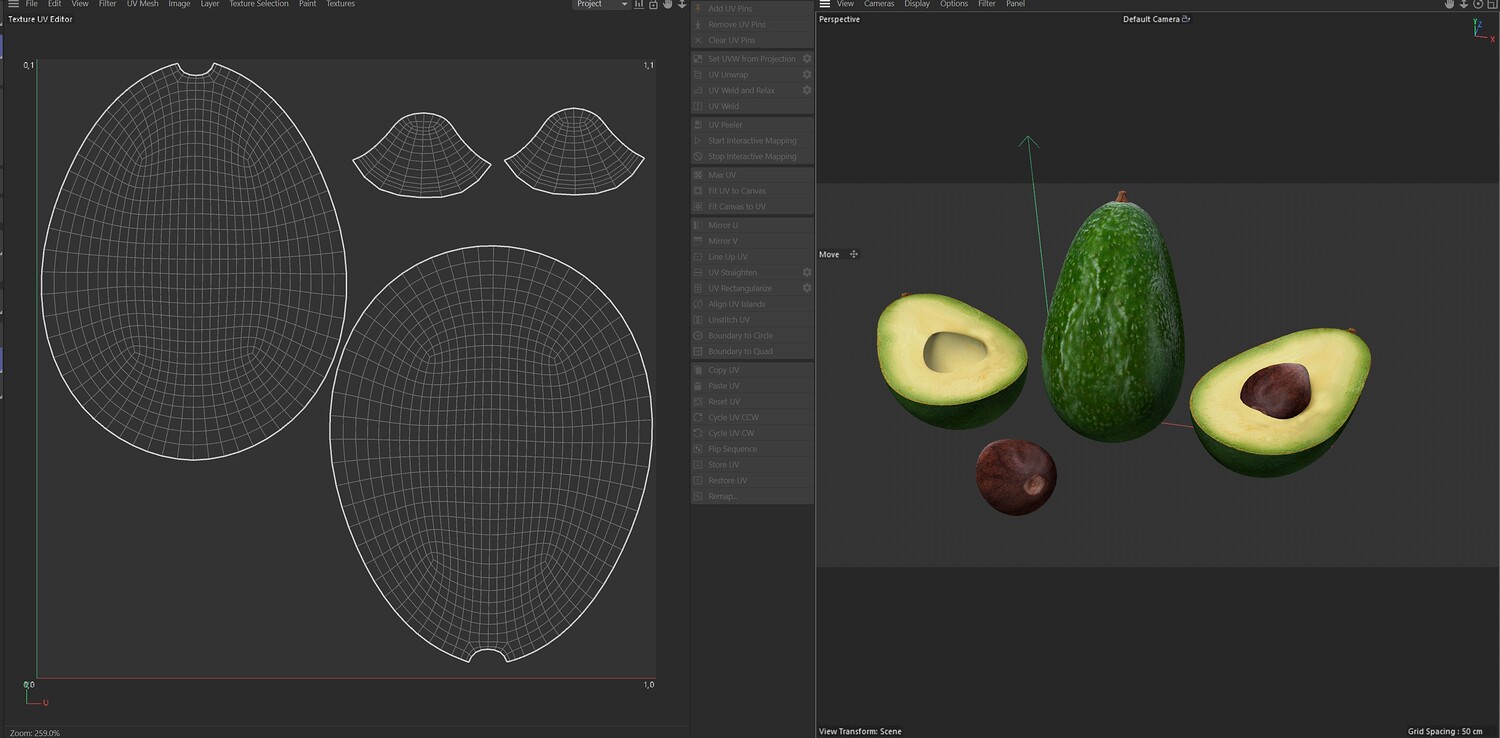Open UV Straighten settings gear
This screenshot has height=738, width=1500.
coord(807,273)
